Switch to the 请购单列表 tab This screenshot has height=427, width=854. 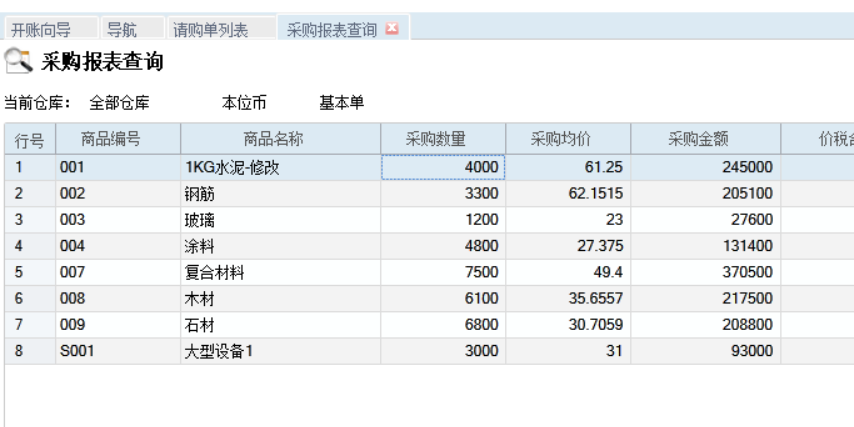click(x=211, y=30)
